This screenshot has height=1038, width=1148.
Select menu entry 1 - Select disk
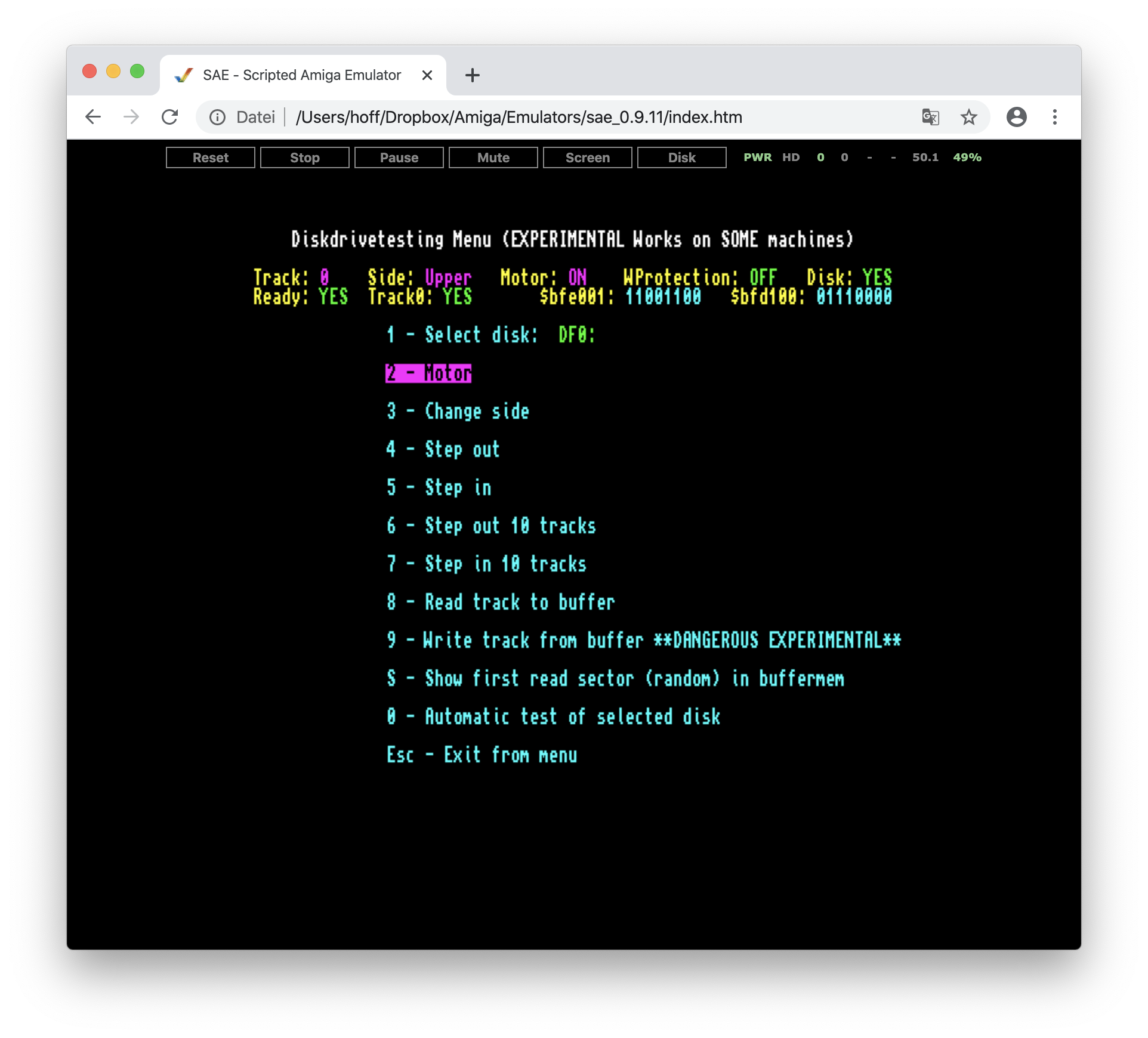click(490, 335)
